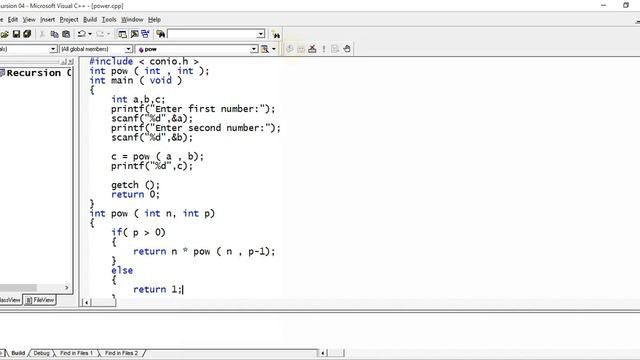Click the 'c = pow ( a , b);' line
The width and height of the screenshot is (640, 360).
coord(157,156)
